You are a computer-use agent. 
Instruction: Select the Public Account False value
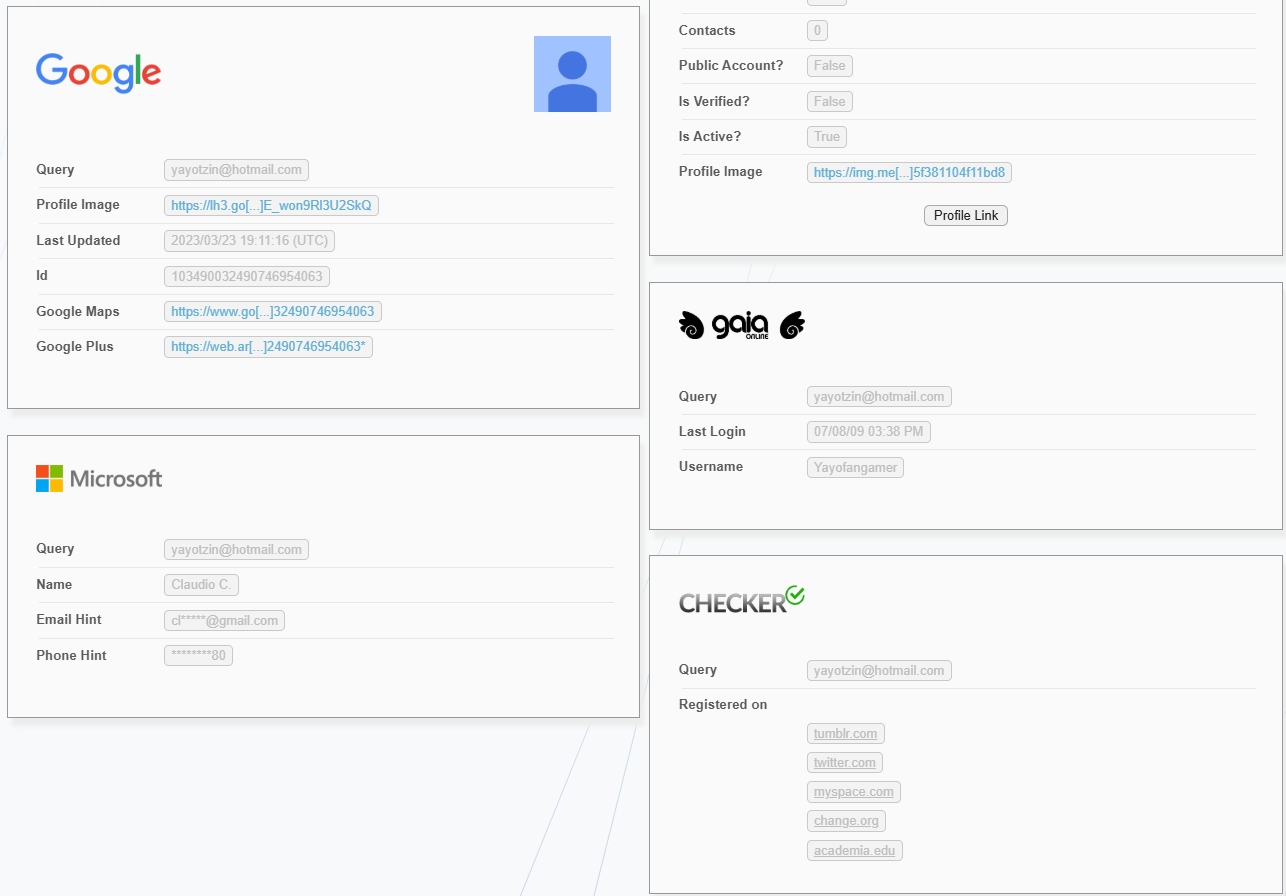[830, 66]
